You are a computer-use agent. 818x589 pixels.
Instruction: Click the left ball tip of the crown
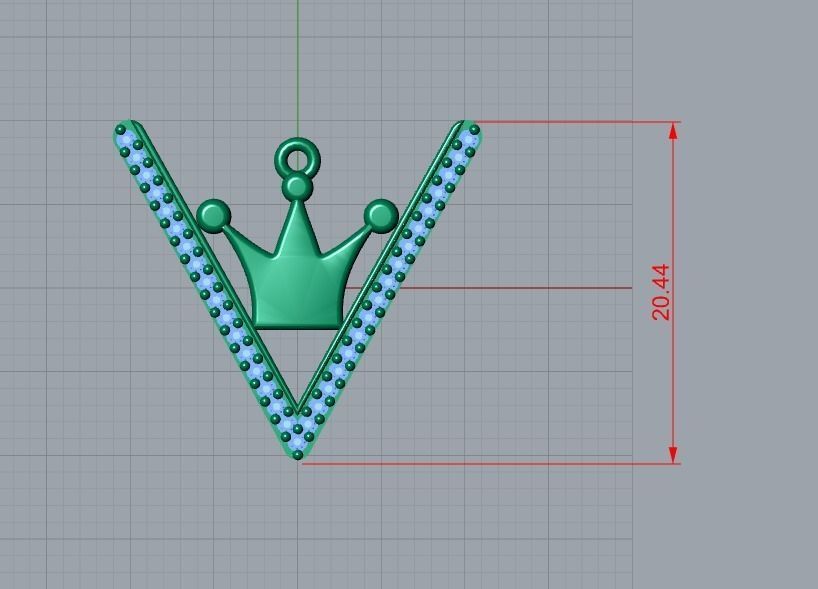[213, 215]
